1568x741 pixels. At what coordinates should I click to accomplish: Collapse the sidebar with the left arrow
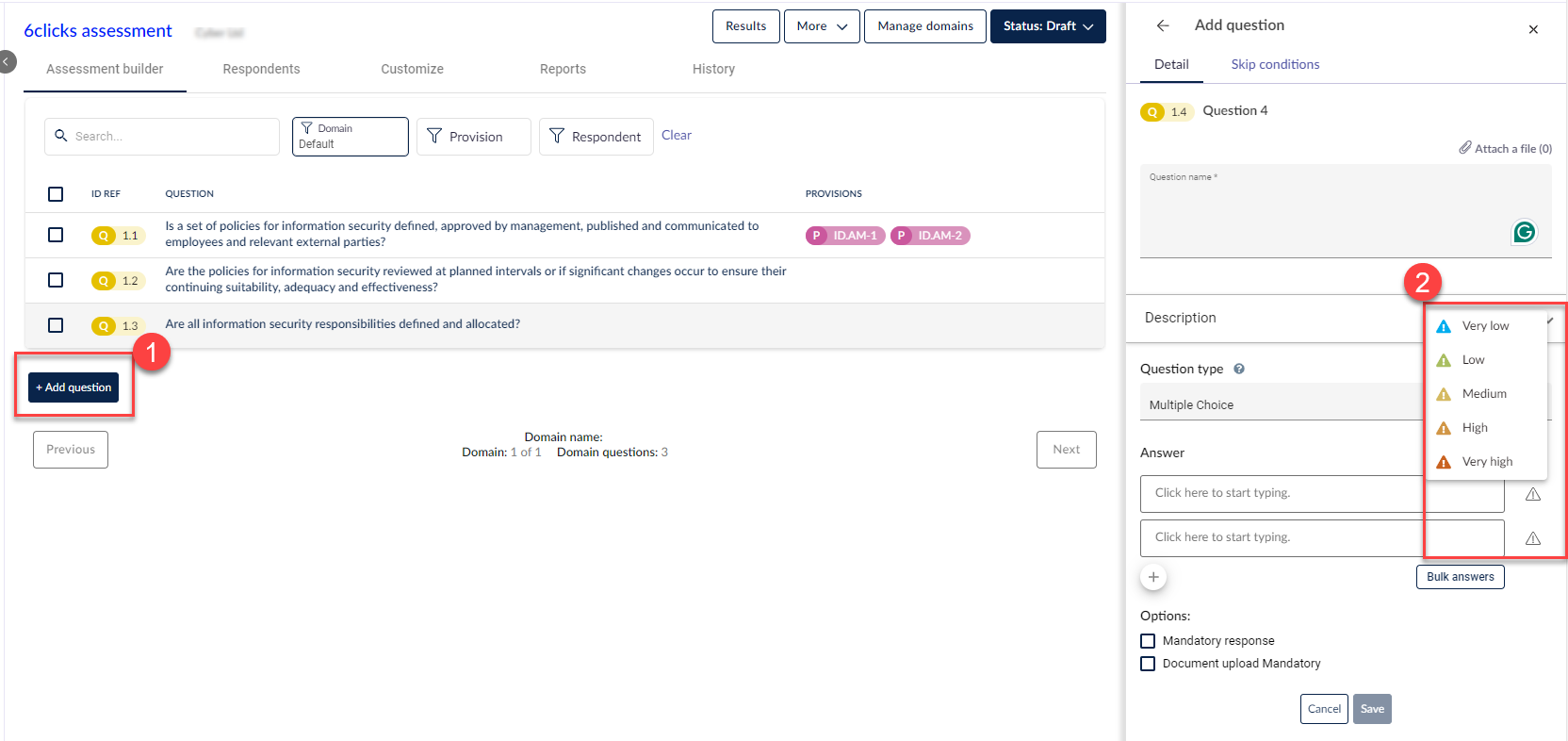(8, 62)
